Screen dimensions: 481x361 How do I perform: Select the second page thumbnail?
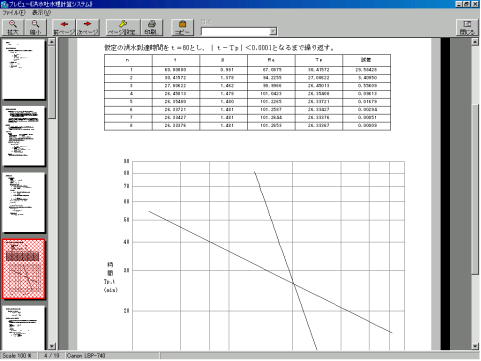coord(23,136)
